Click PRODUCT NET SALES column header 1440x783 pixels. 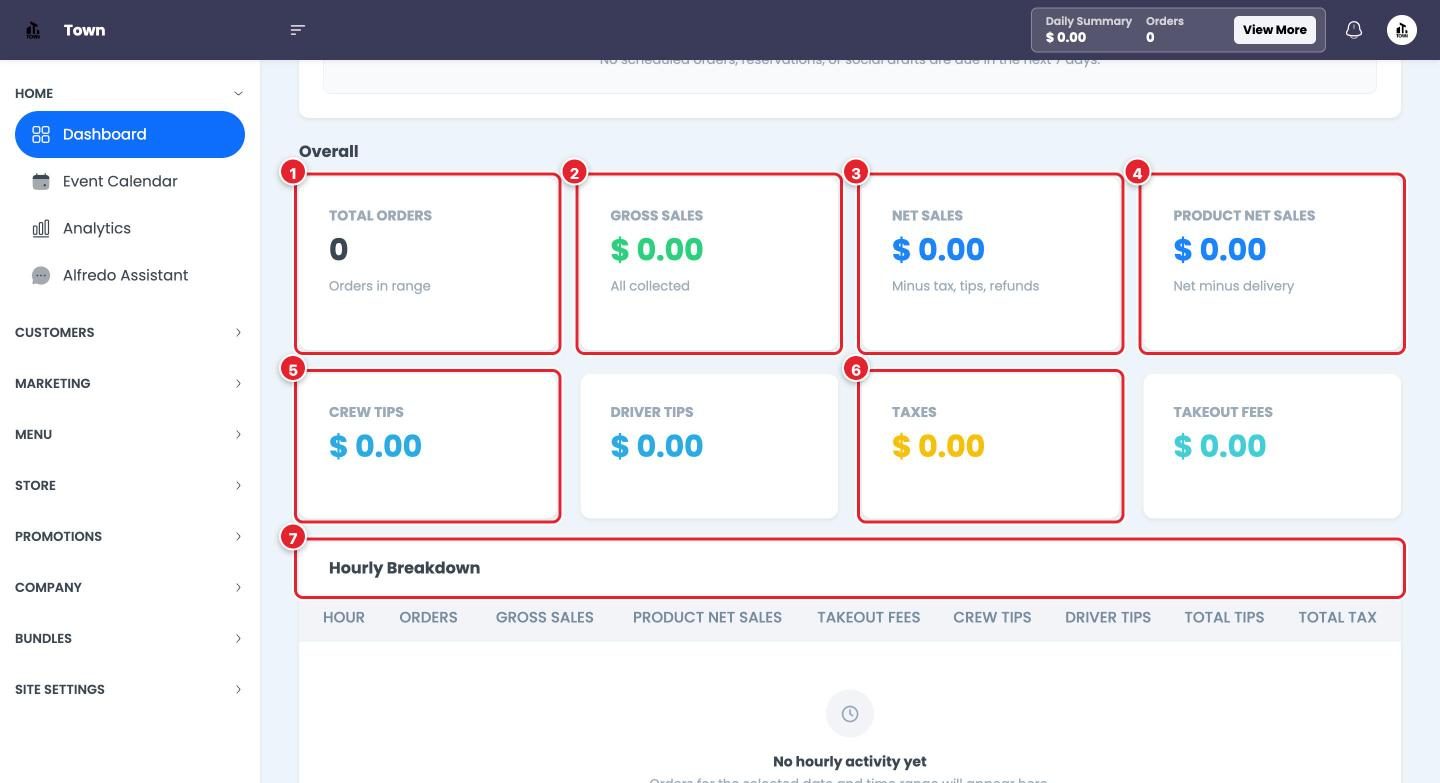coord(707,617)
